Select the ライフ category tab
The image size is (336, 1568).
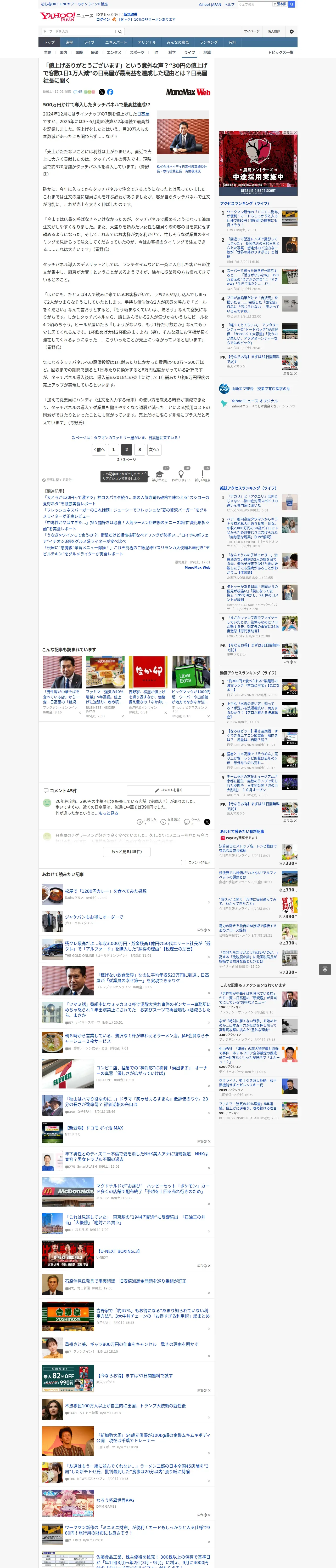[190, 52]
